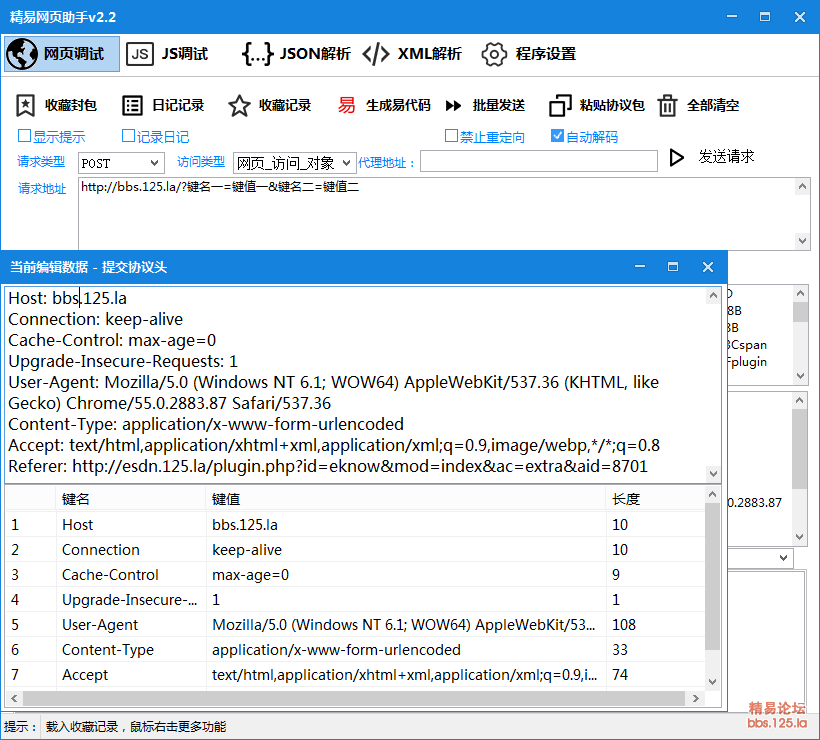Open 日记记录 list icon
This screenshot has height=740, width=820.
point(132,105)
